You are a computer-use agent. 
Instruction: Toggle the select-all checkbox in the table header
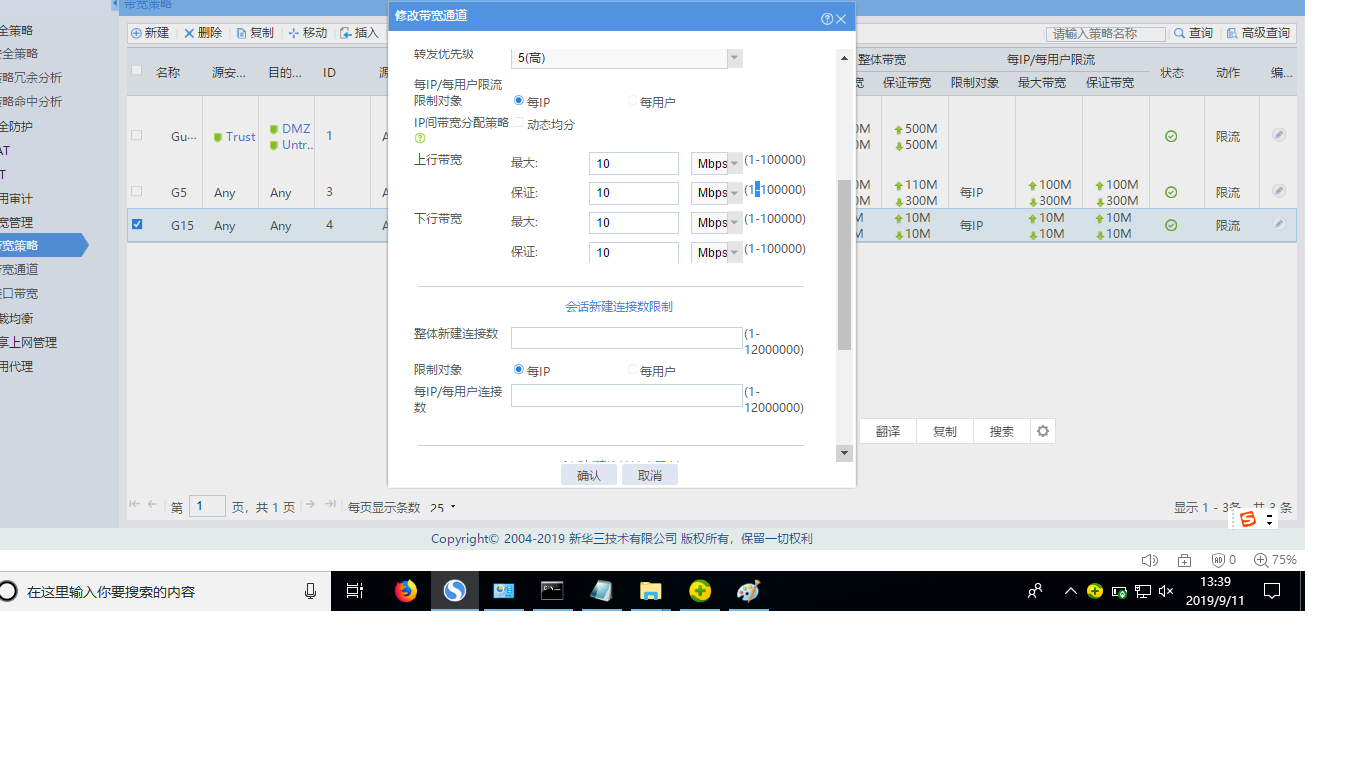coord(137,70)
